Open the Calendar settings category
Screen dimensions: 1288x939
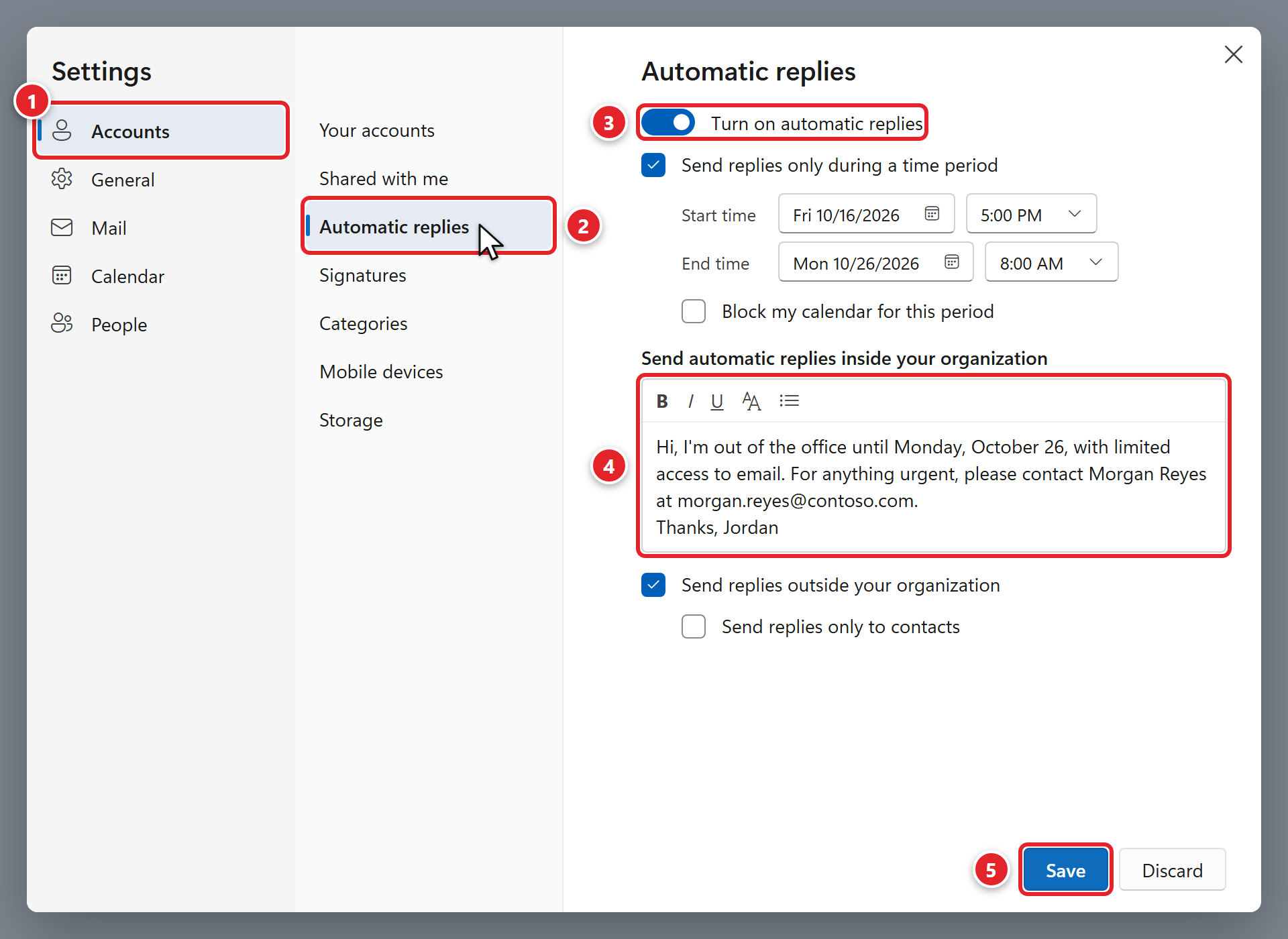pyautogui.click(x=161, y=276)
